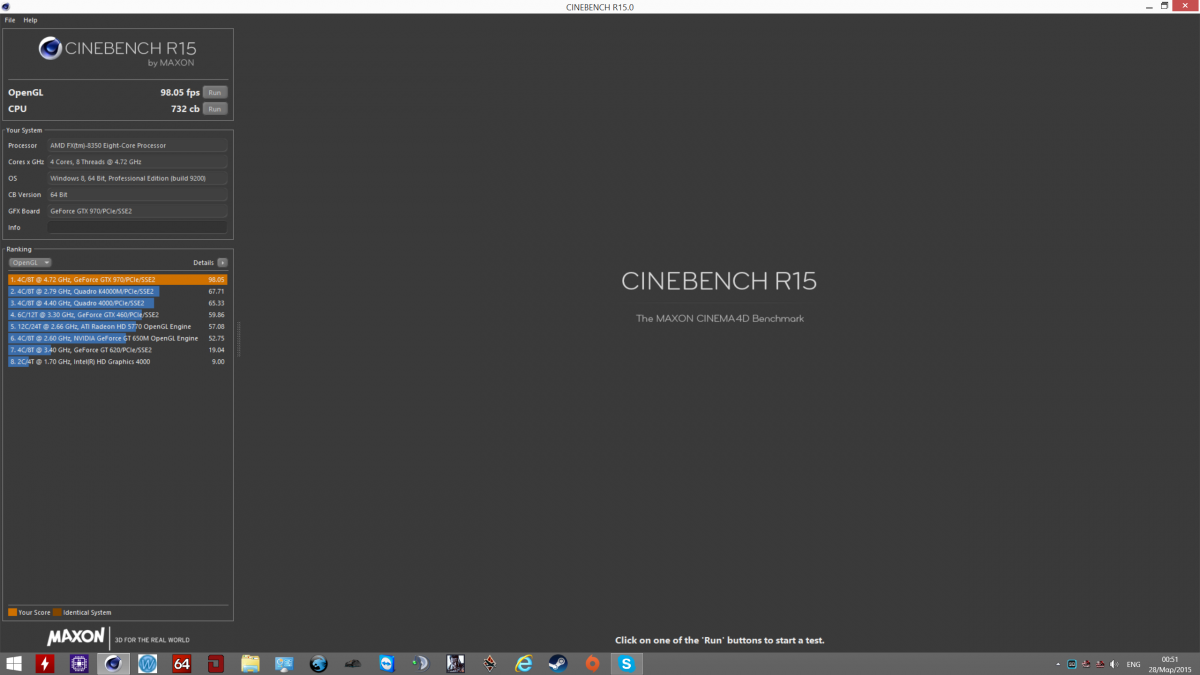Run the OpenGL benchmark test
Image resolution: width=1200 pixels, height=675 pixels.
(215, 92)
